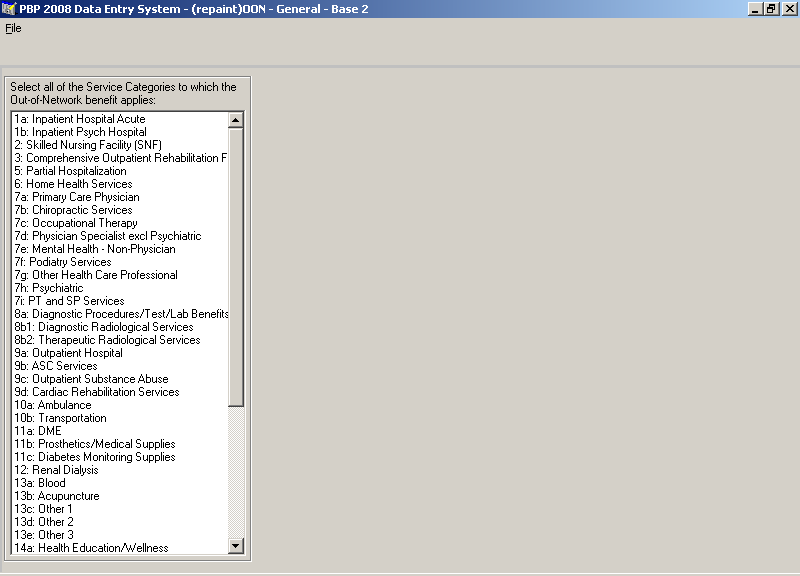800x576 pixels.
Task: Select '1a: Inpatient Hospital Acute'
Action: (x=120, y=119)
